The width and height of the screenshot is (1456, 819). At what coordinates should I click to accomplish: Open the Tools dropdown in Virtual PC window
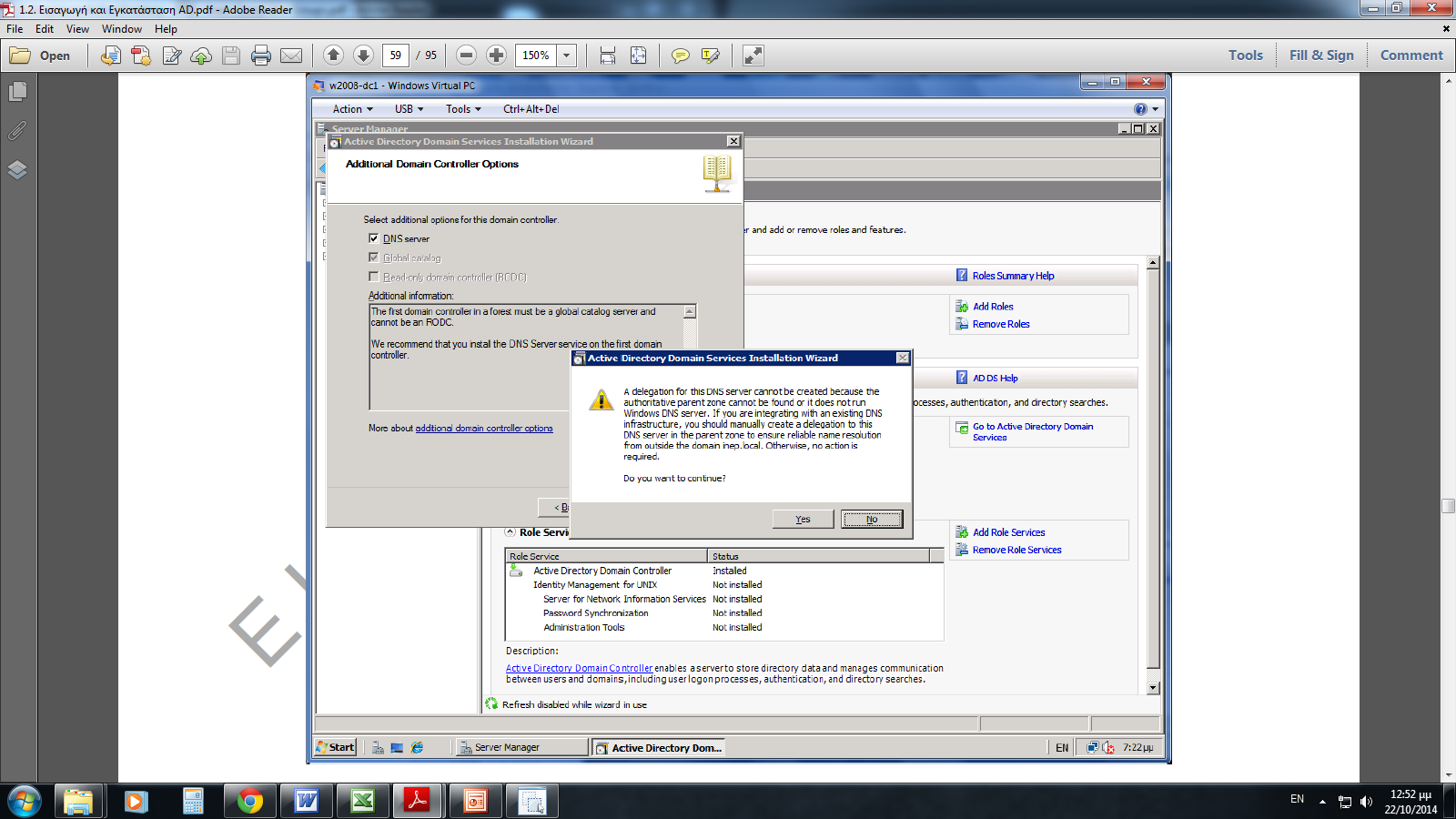(x=463, y=109)
